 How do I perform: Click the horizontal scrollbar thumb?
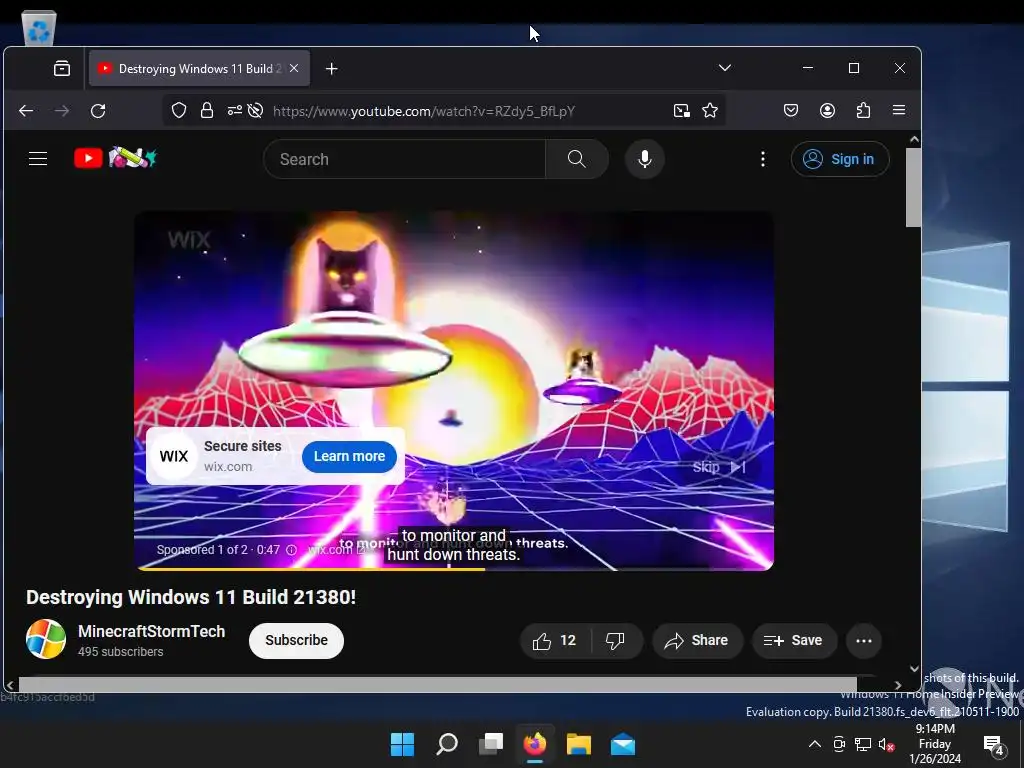pos(438,684)
